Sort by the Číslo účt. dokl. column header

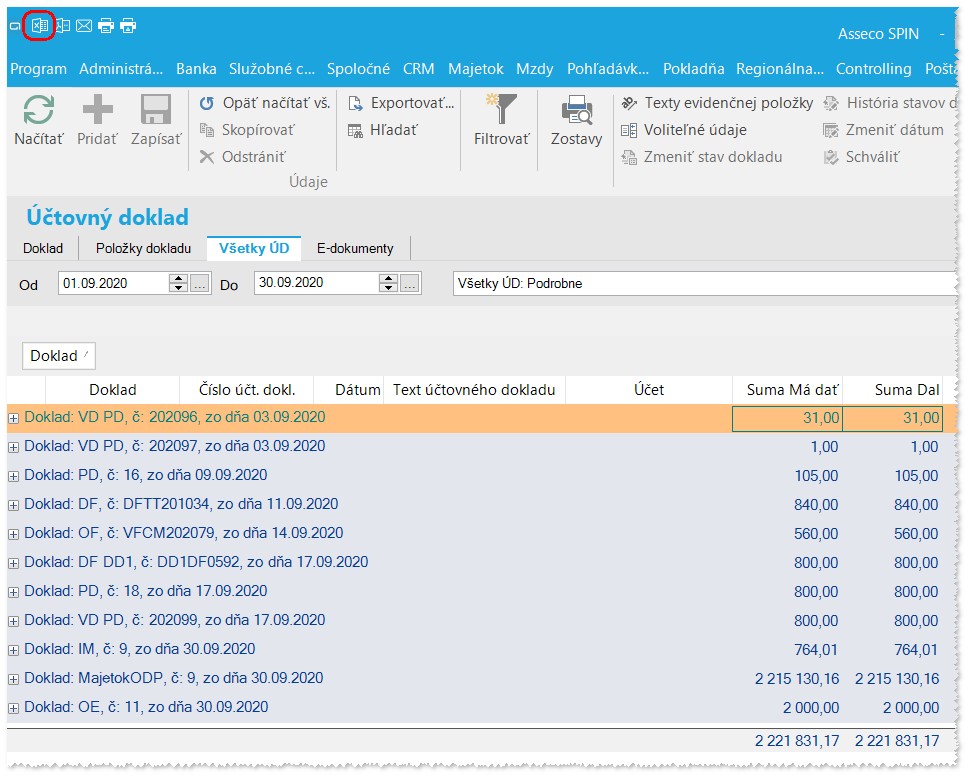[247, 390]
